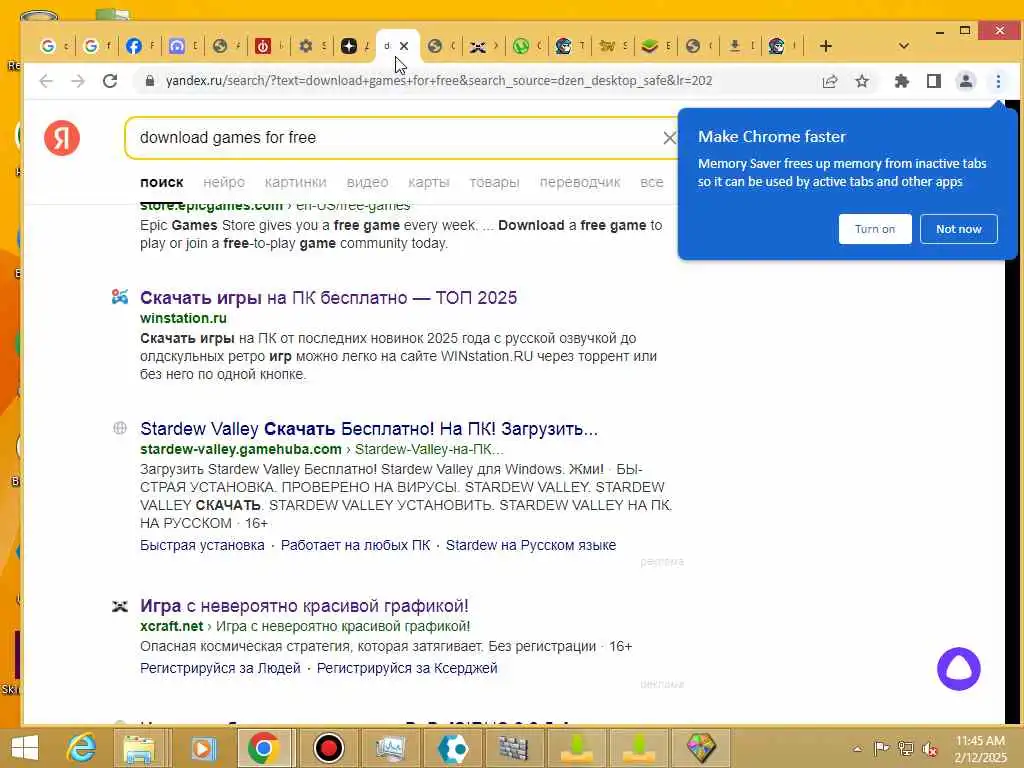Click the muted volume tray icon

coord(929,749)
